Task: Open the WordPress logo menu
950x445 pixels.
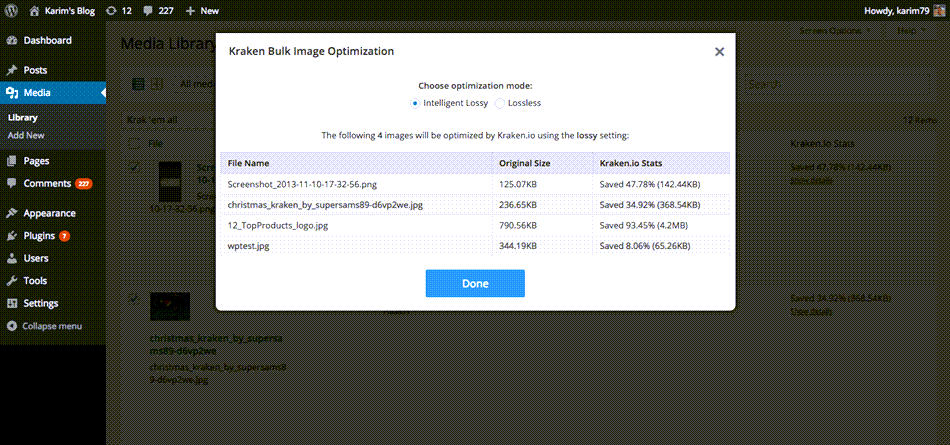Action: [12, 10]
